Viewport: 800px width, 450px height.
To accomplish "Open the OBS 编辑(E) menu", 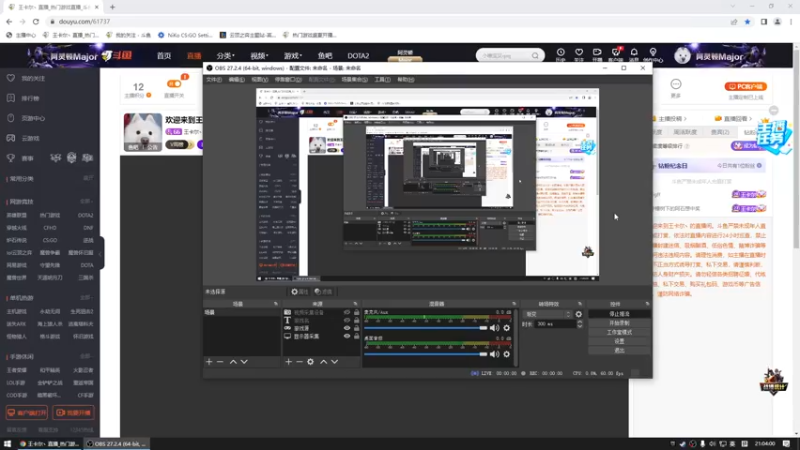I will [236, 80].
